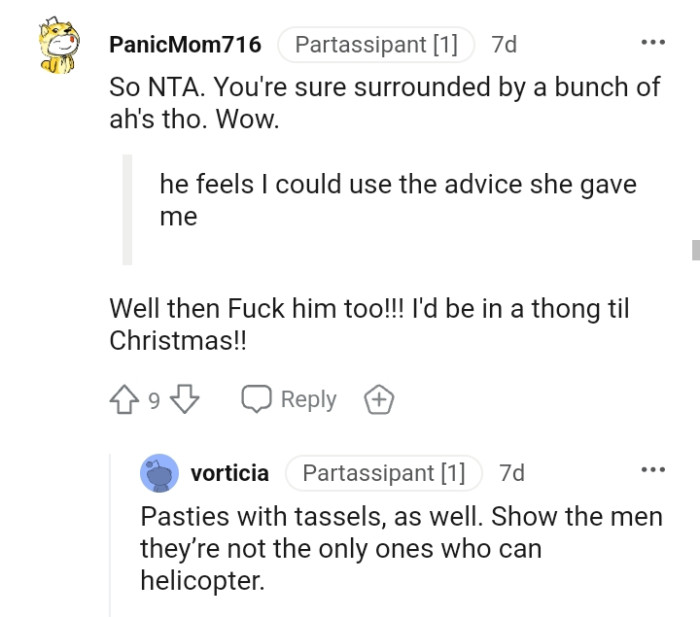Click the speech bubble icon next to Reply

click(257, 400)
